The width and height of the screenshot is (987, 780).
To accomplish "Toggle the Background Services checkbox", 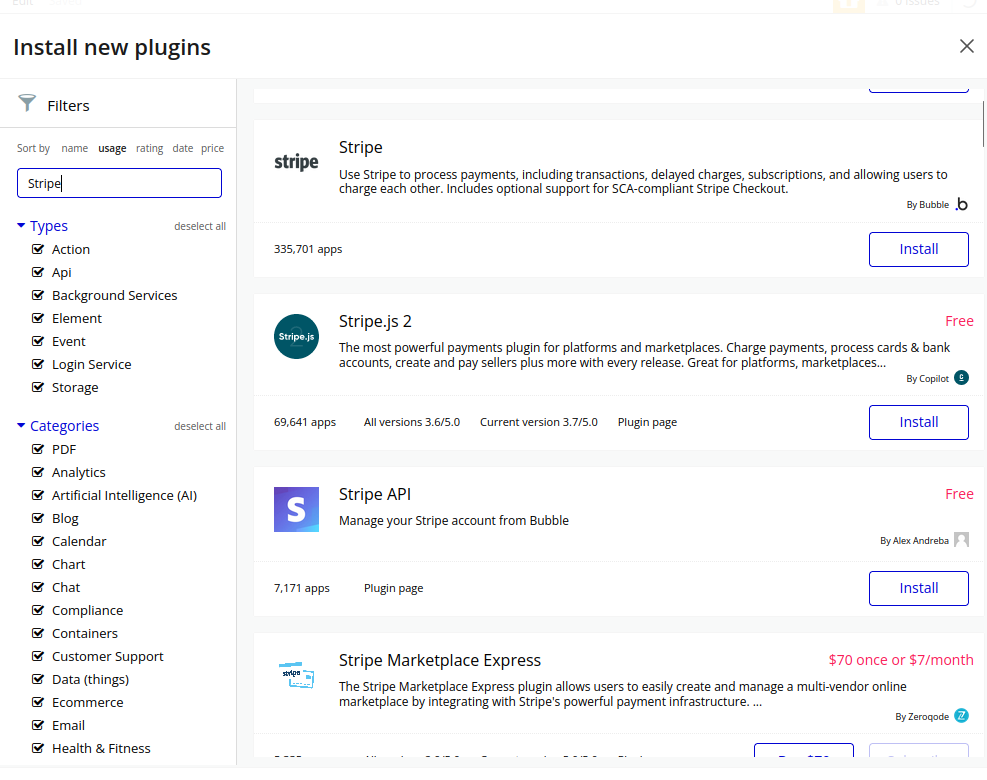I will [38, 295].
